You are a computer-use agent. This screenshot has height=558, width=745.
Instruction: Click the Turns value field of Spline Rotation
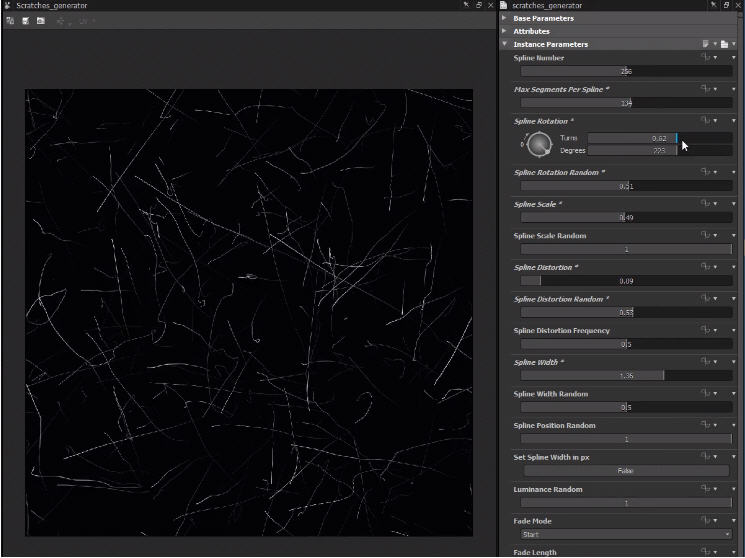pyautogui.click(x=659, y=138)
